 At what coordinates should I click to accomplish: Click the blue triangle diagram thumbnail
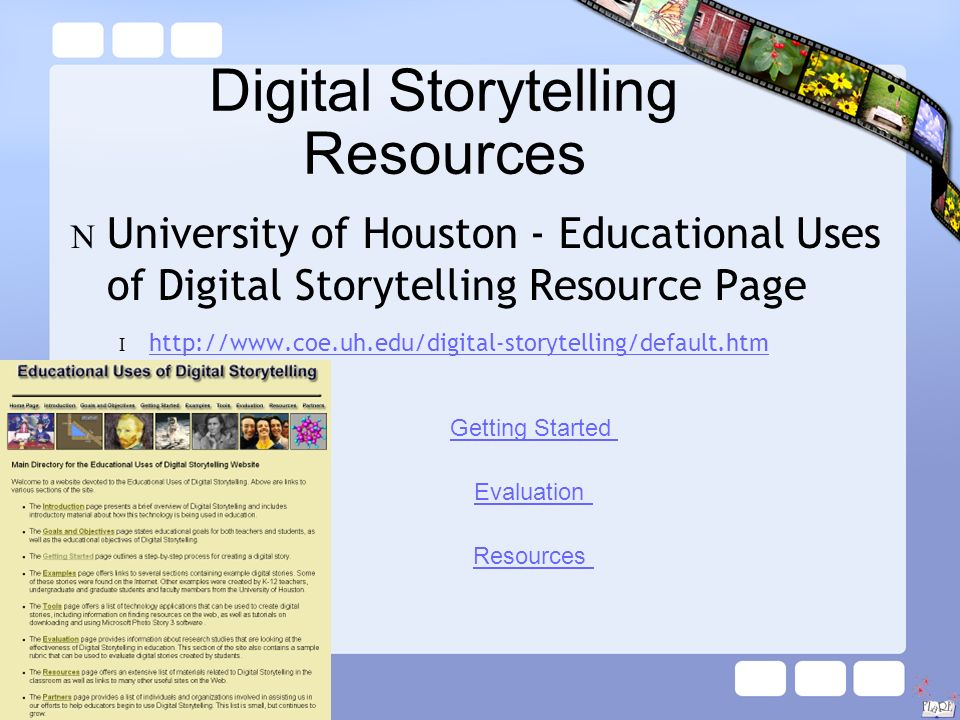coord(79,431)
